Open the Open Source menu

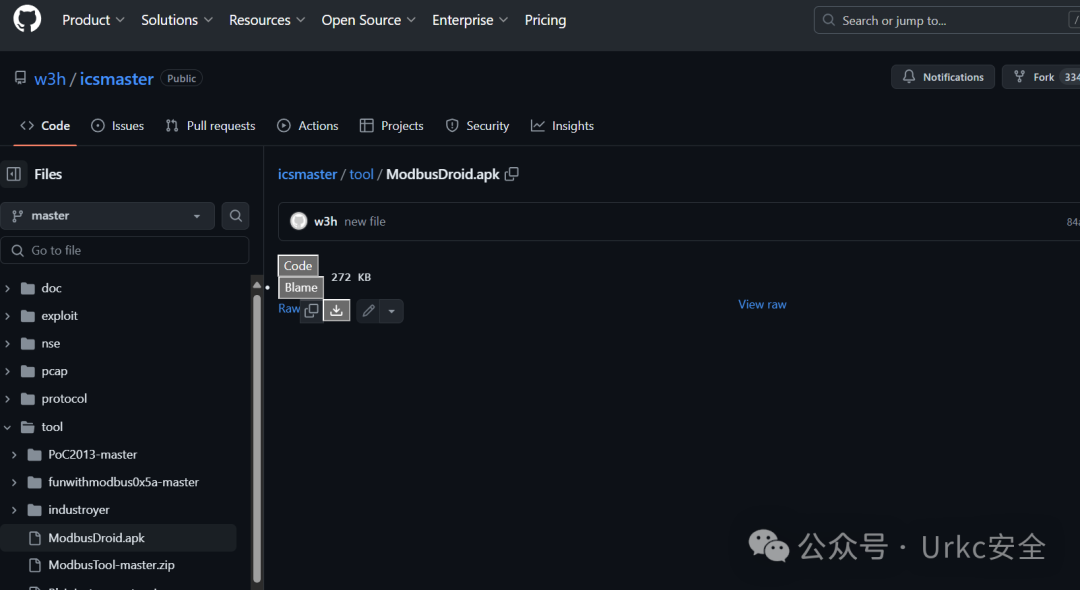point(368,20)
